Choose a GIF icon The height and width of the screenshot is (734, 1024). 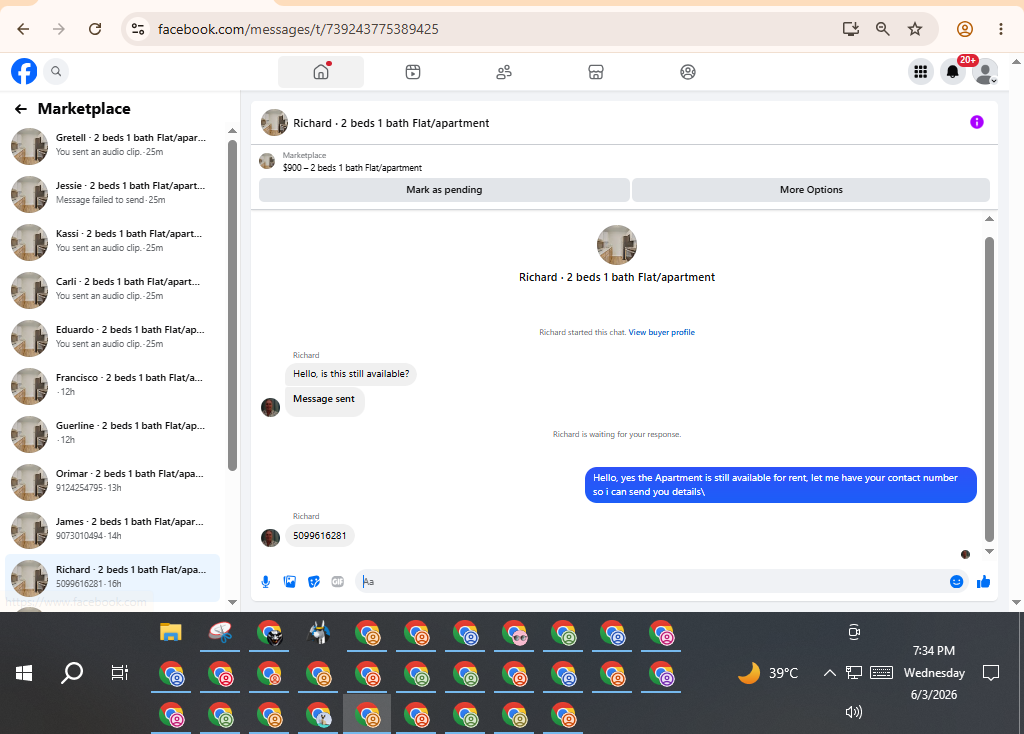coord(338,582)
